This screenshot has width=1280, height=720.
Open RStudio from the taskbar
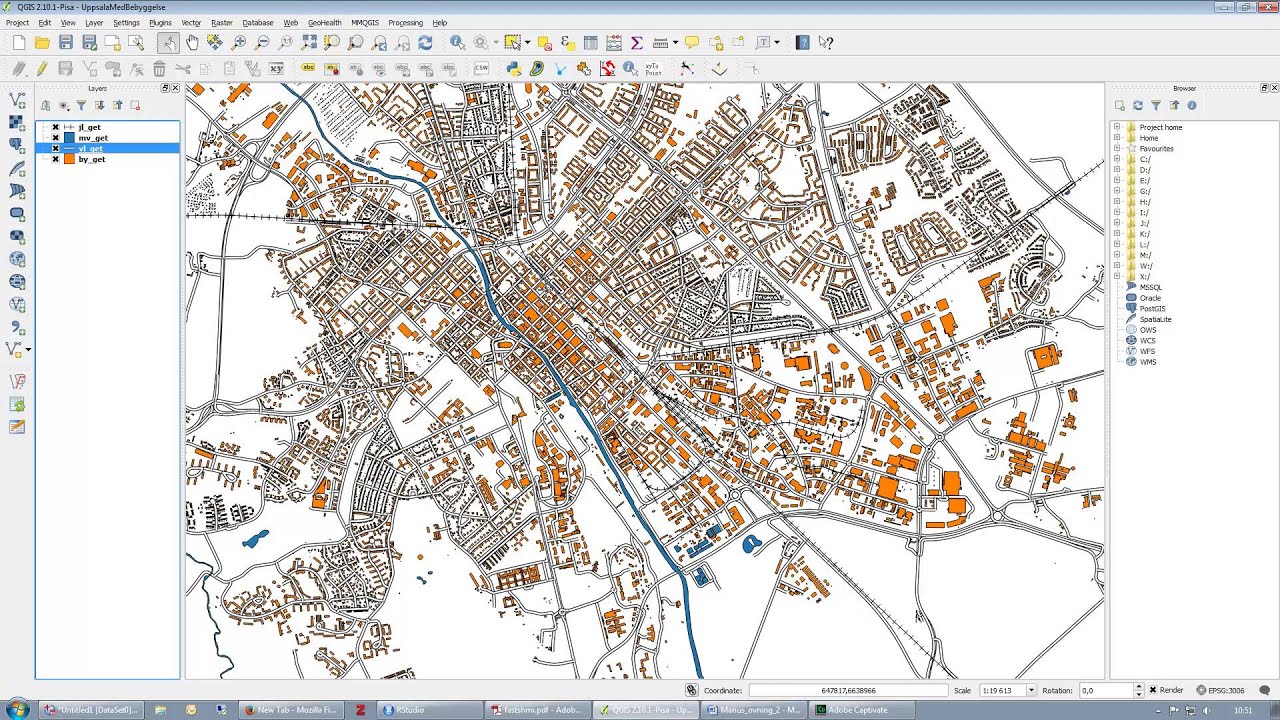pos(429,710)
